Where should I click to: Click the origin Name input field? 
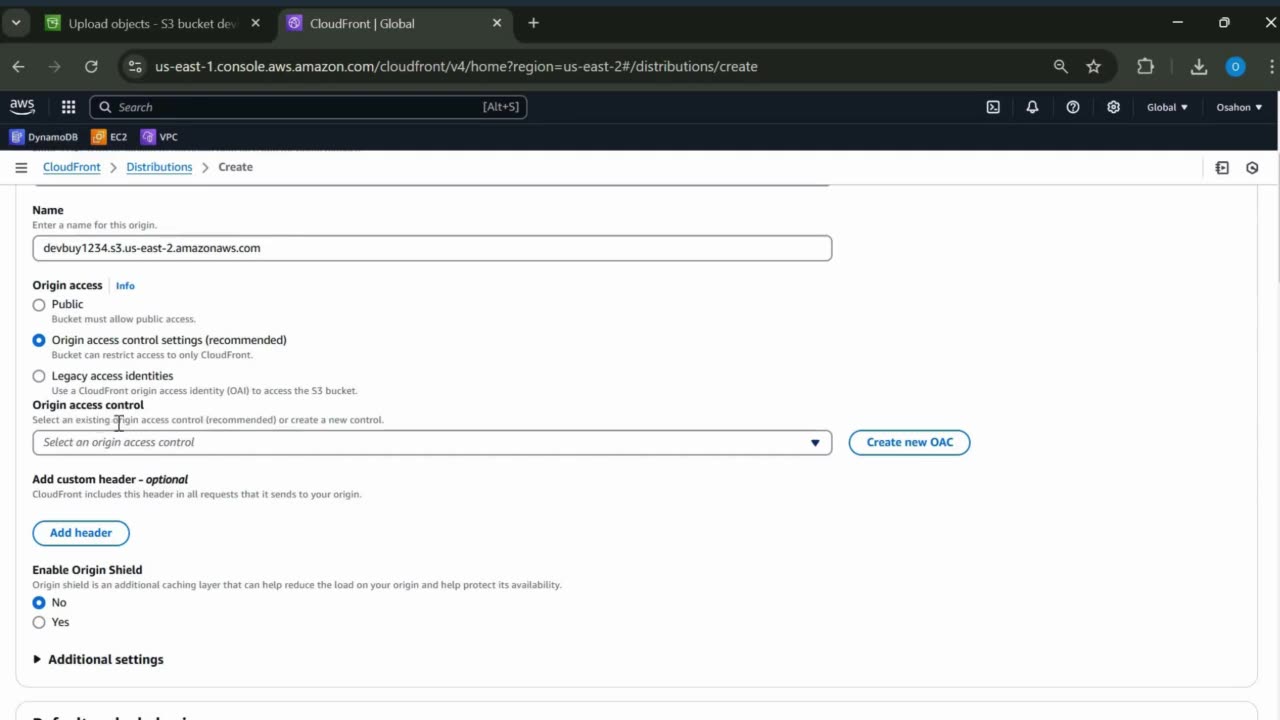click(x=432, y=248)
